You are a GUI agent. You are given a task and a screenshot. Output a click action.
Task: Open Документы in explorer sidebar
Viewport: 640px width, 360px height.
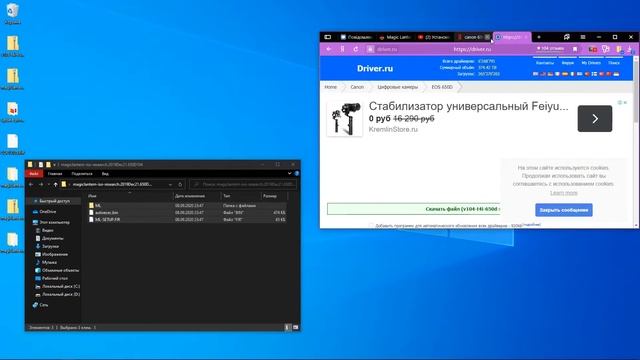(x=49, y=238)
